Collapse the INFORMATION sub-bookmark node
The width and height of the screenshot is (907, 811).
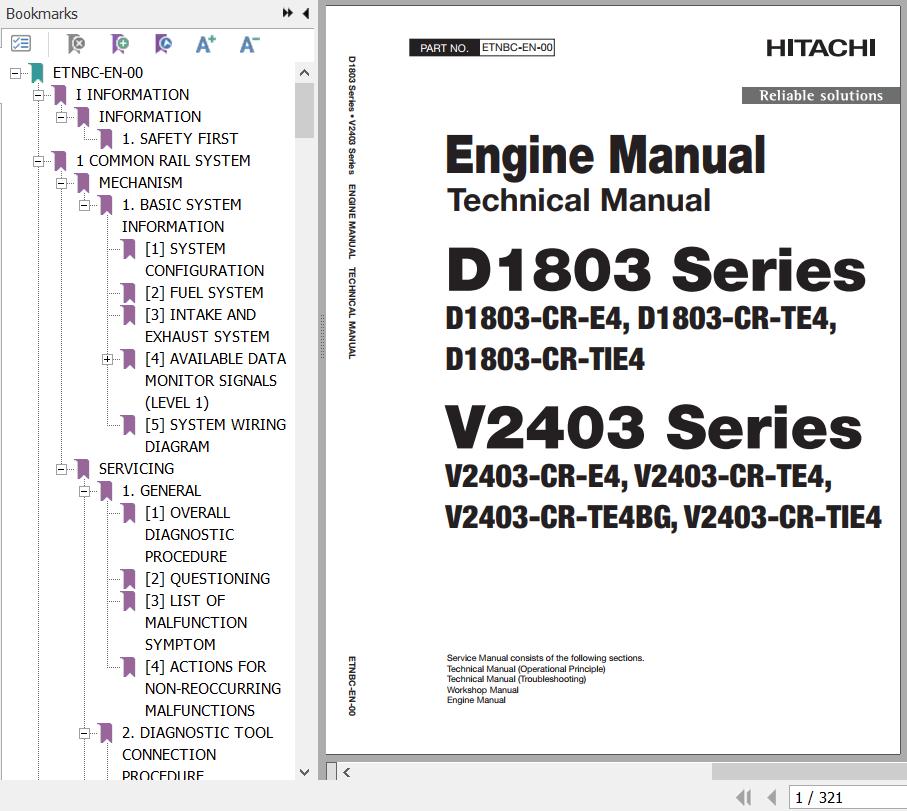pyautogui.click(x=61, y=117)
